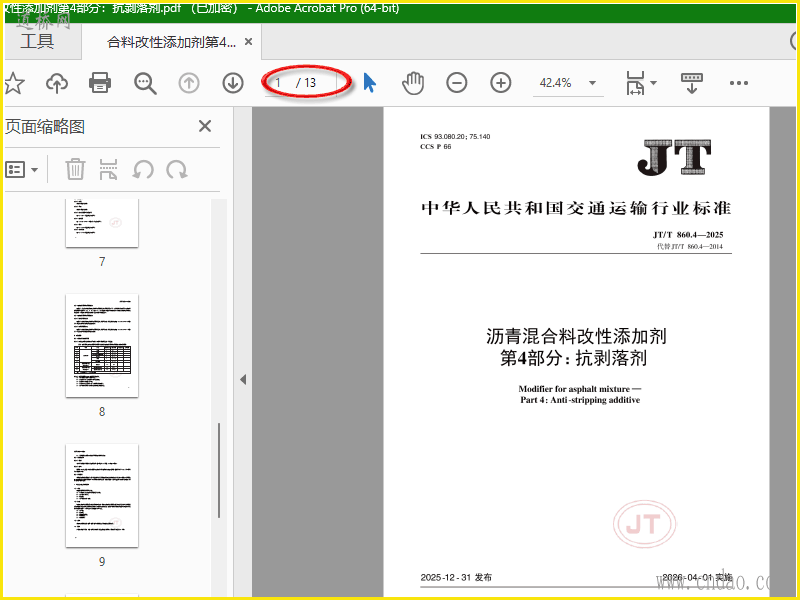Switch to the 合料改性添加剂第4... document tab
This screenshot has width=800, height=600.
point(171,42)
